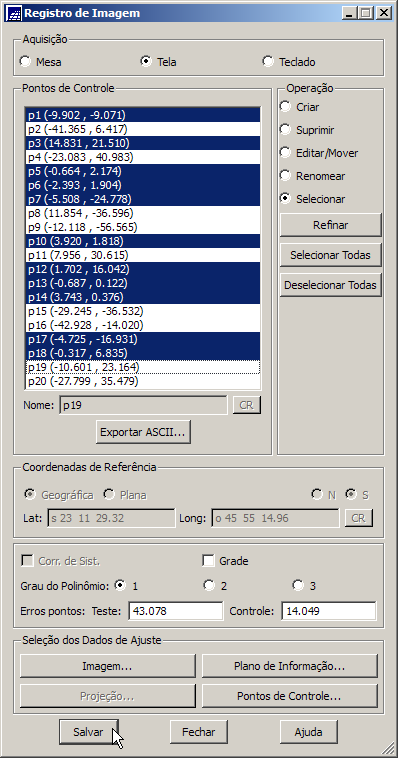The image size is (398, 758).
Task: Select the Criar operation
Action: (x=285, y=107)
